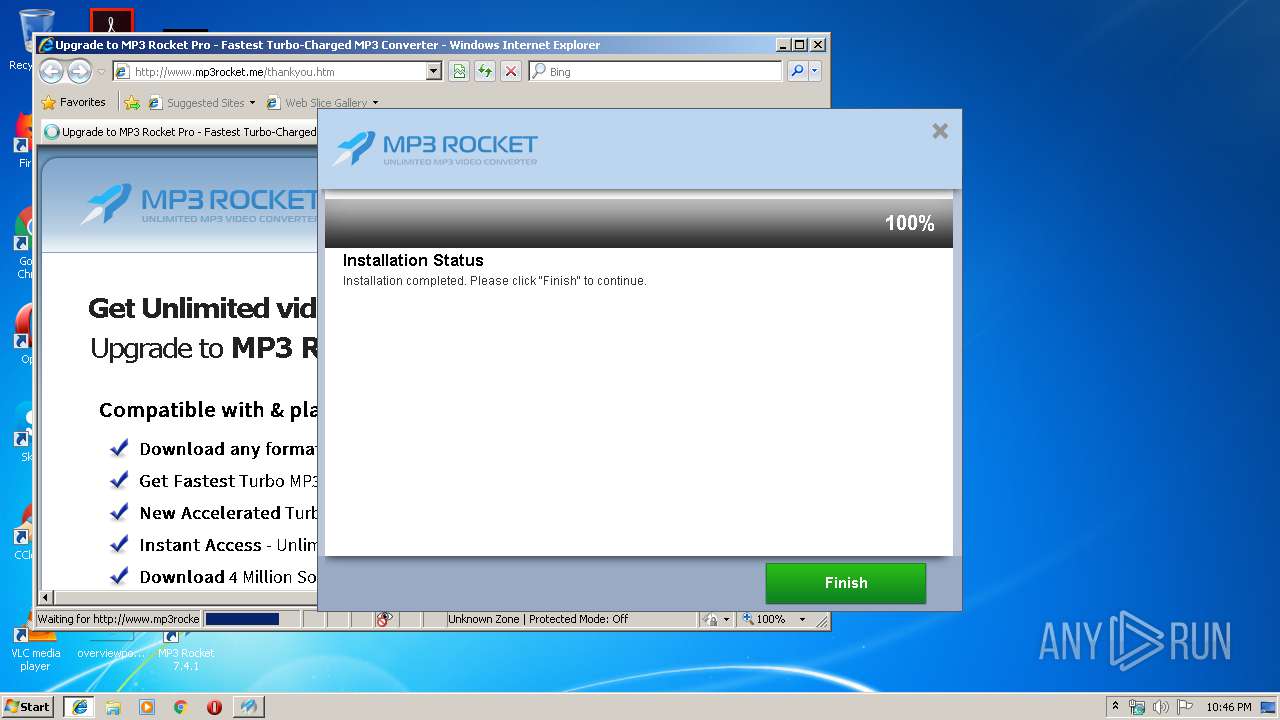Click the Internet Explorer title bar icon
The height and width of the screenshot is (720, 1280).
coord(45,45)
